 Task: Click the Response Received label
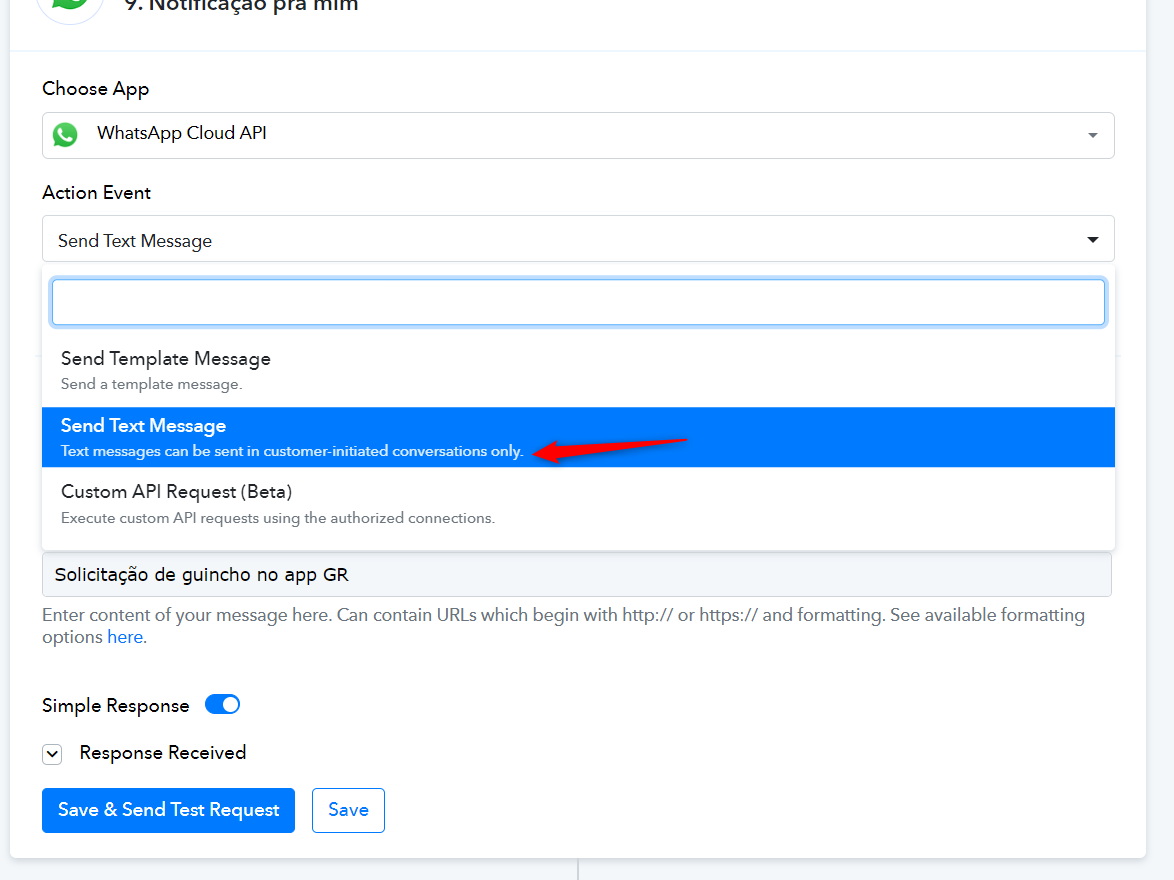coord(162,753)
